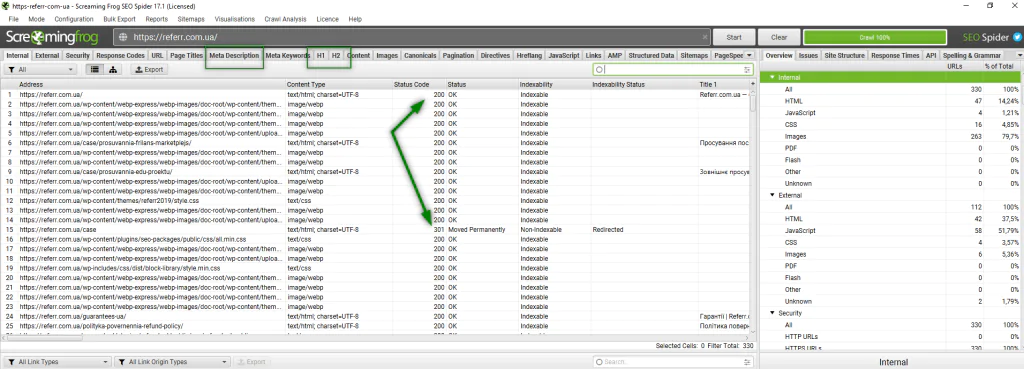Open search options icon in bottom search box
Image resolution: width=1024 pixels, height=369 pixels.
747,362
